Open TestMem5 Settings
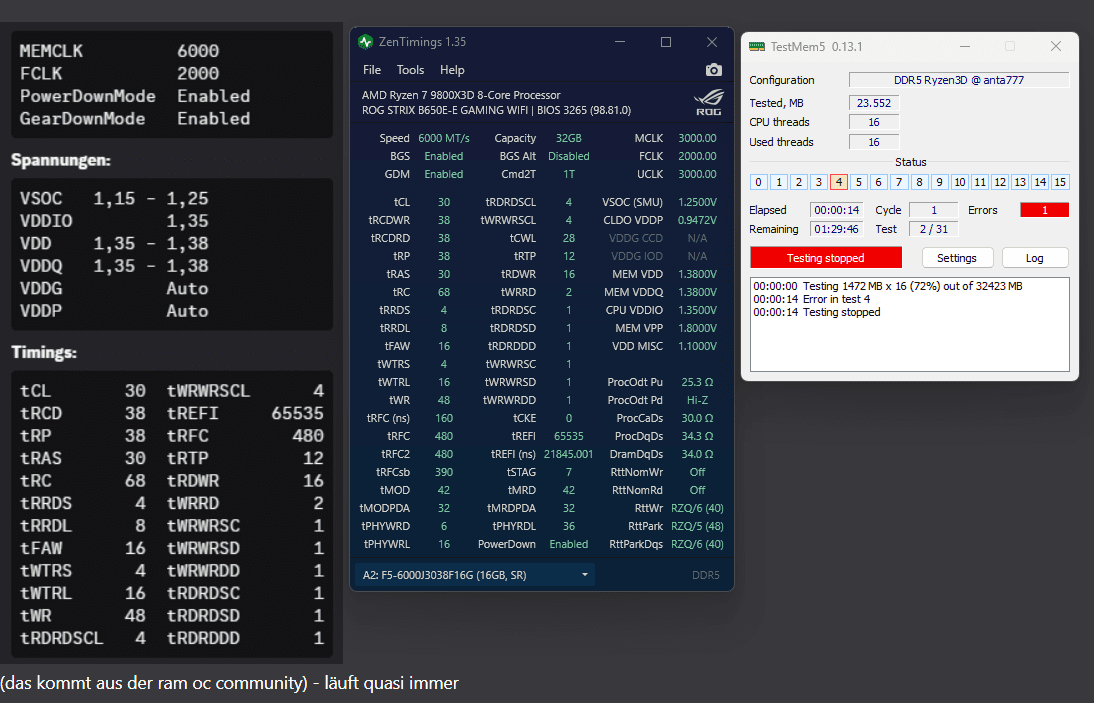This screenshot has height=703, width=1094. coord(957,258)
